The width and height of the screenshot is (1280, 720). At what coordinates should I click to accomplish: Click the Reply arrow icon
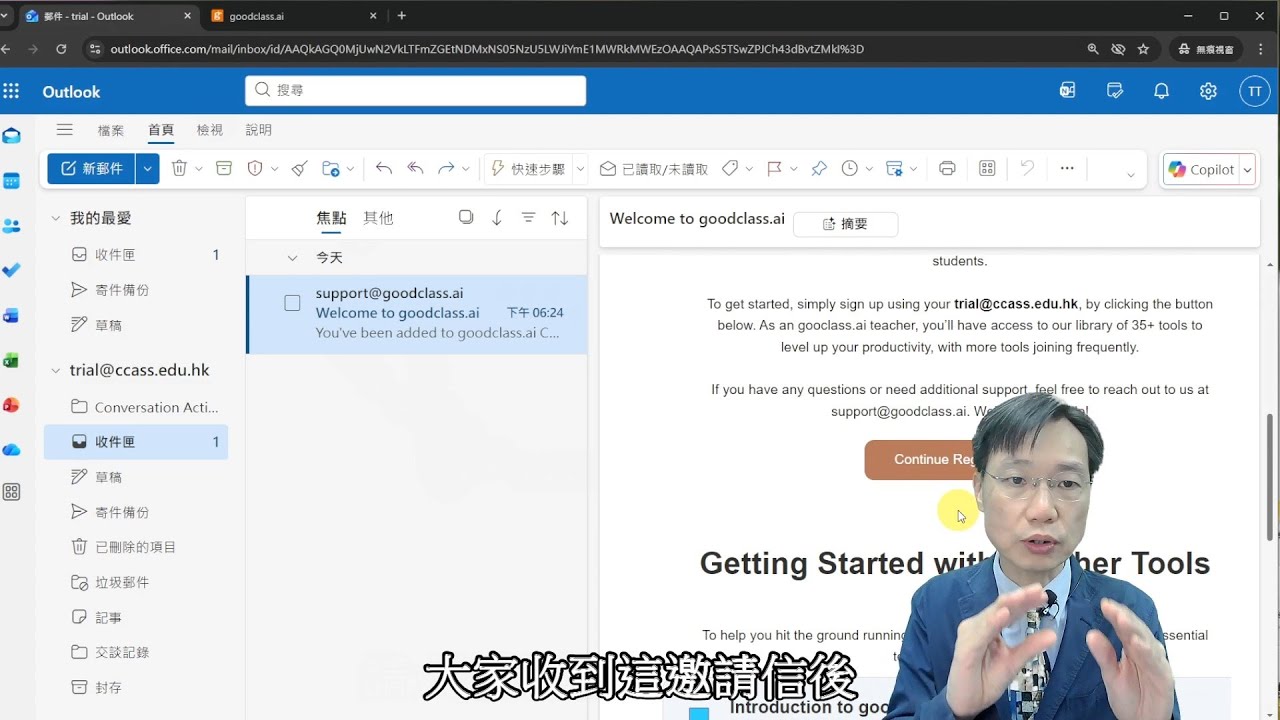click(384, 169)
